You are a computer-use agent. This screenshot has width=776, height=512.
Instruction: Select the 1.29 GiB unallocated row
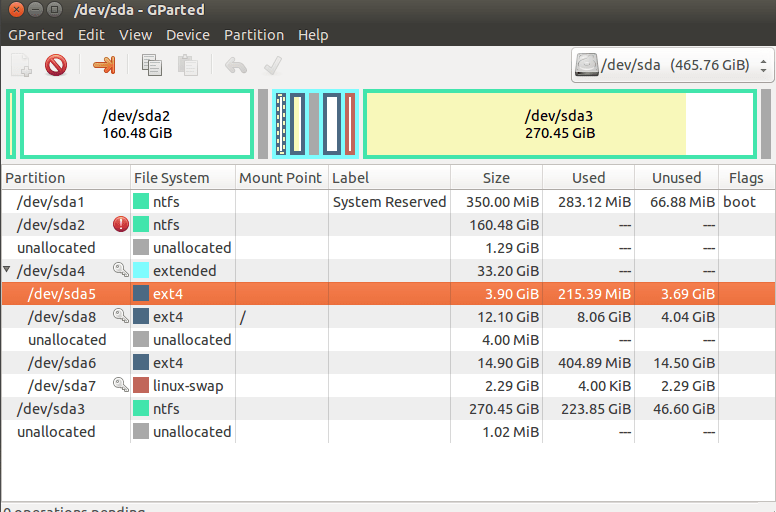point(388,247)
